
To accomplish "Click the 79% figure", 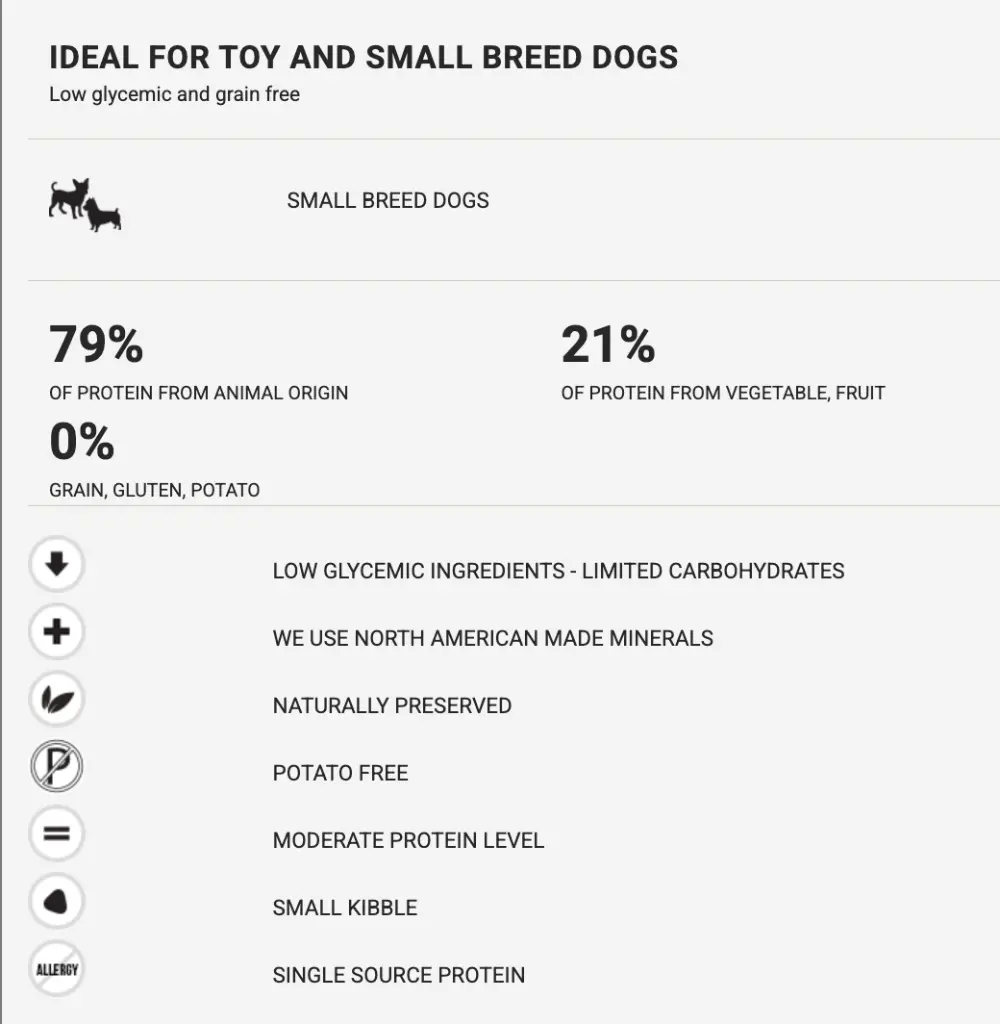I will point(96,344).
